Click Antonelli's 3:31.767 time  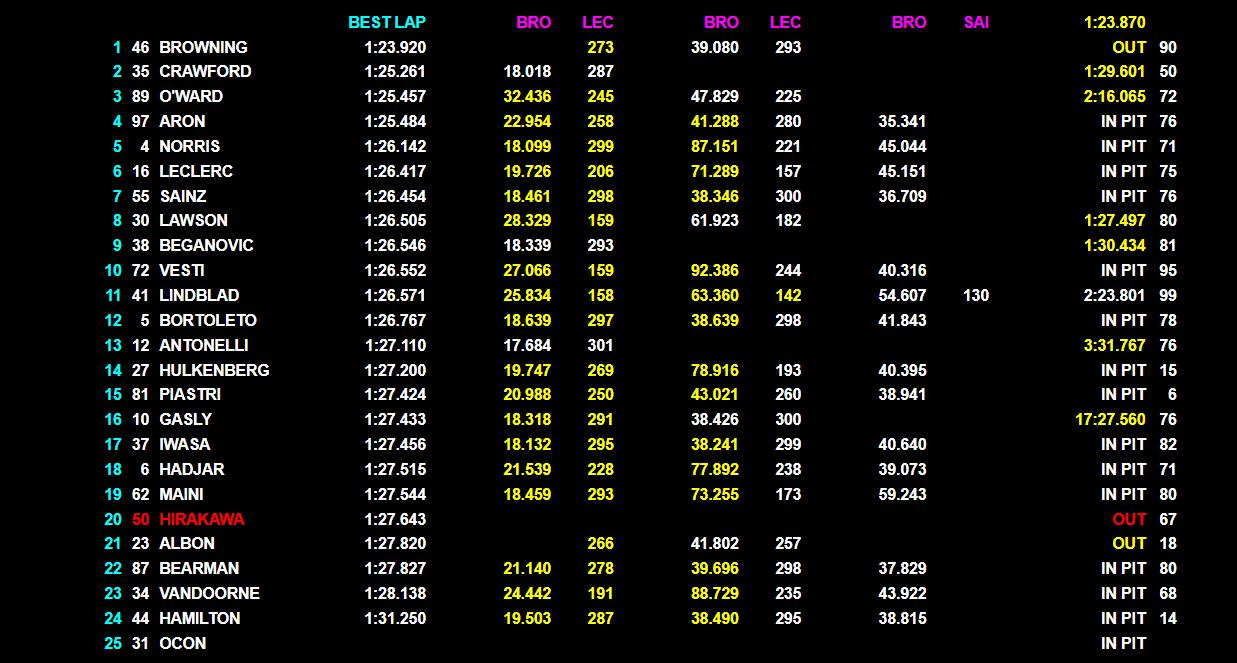coord(1114,345)
